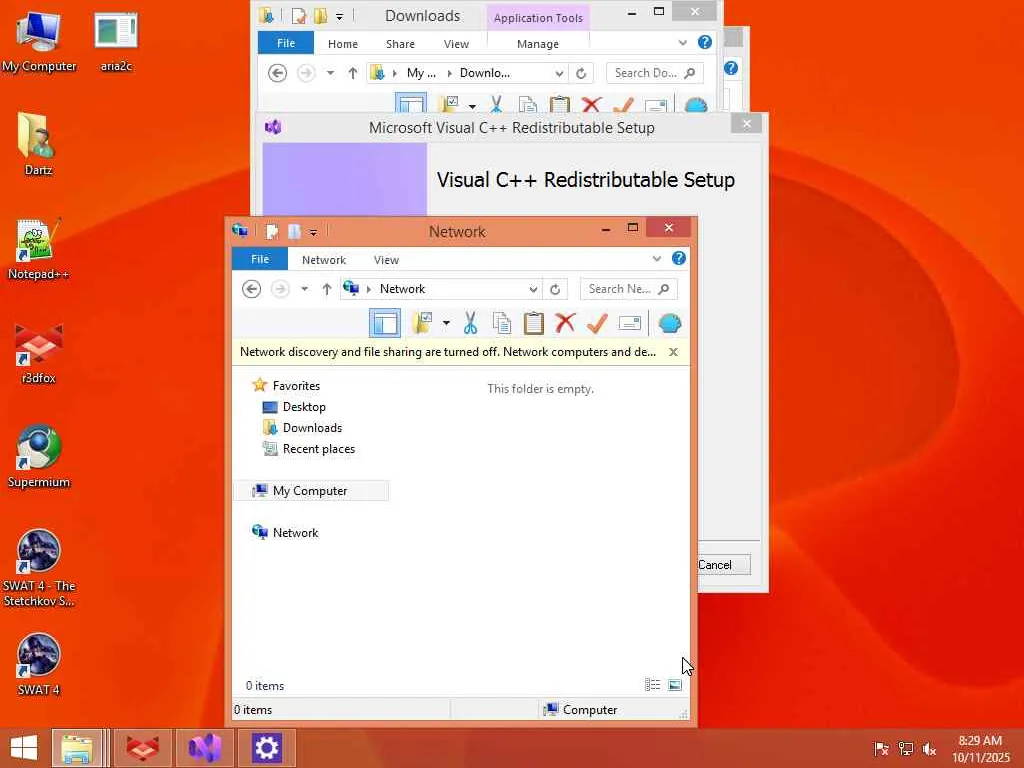Go up one level in the Network window
1024x768 pixels.
pos(327,289)
